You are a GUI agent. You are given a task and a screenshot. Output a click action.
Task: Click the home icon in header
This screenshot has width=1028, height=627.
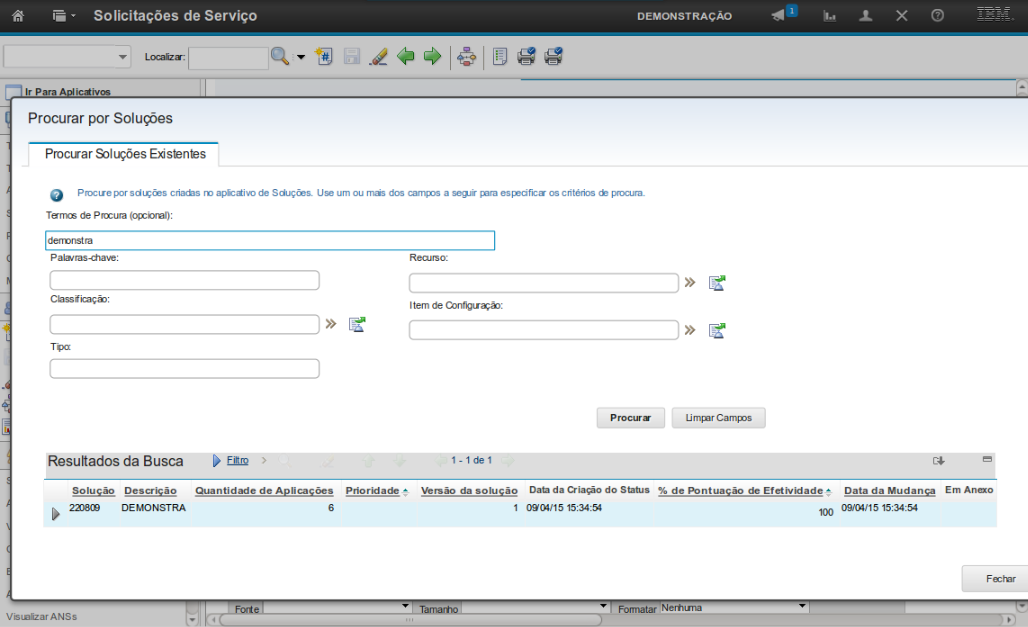(x=18, y=16)
